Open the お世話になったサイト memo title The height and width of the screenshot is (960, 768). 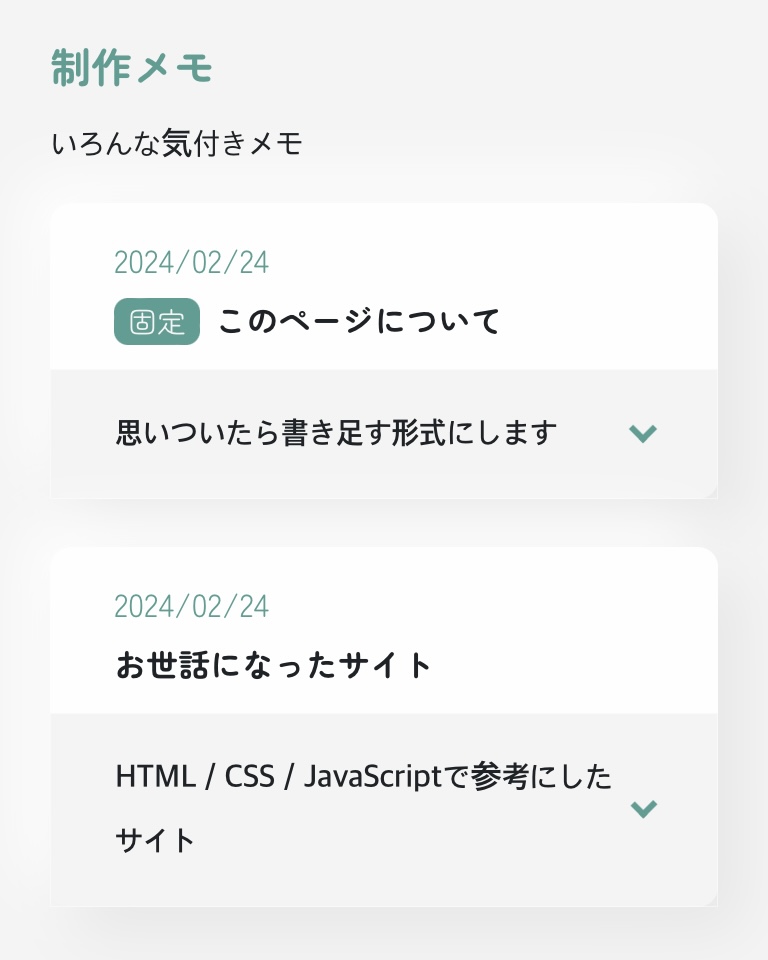(274, 665)
